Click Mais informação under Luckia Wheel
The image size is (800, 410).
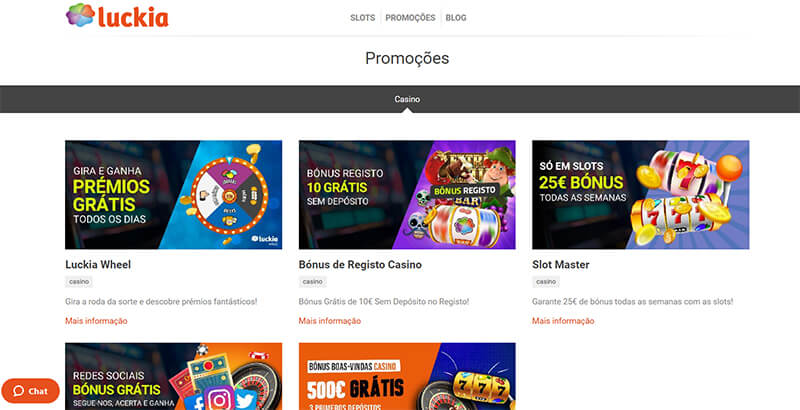(96, 321)
